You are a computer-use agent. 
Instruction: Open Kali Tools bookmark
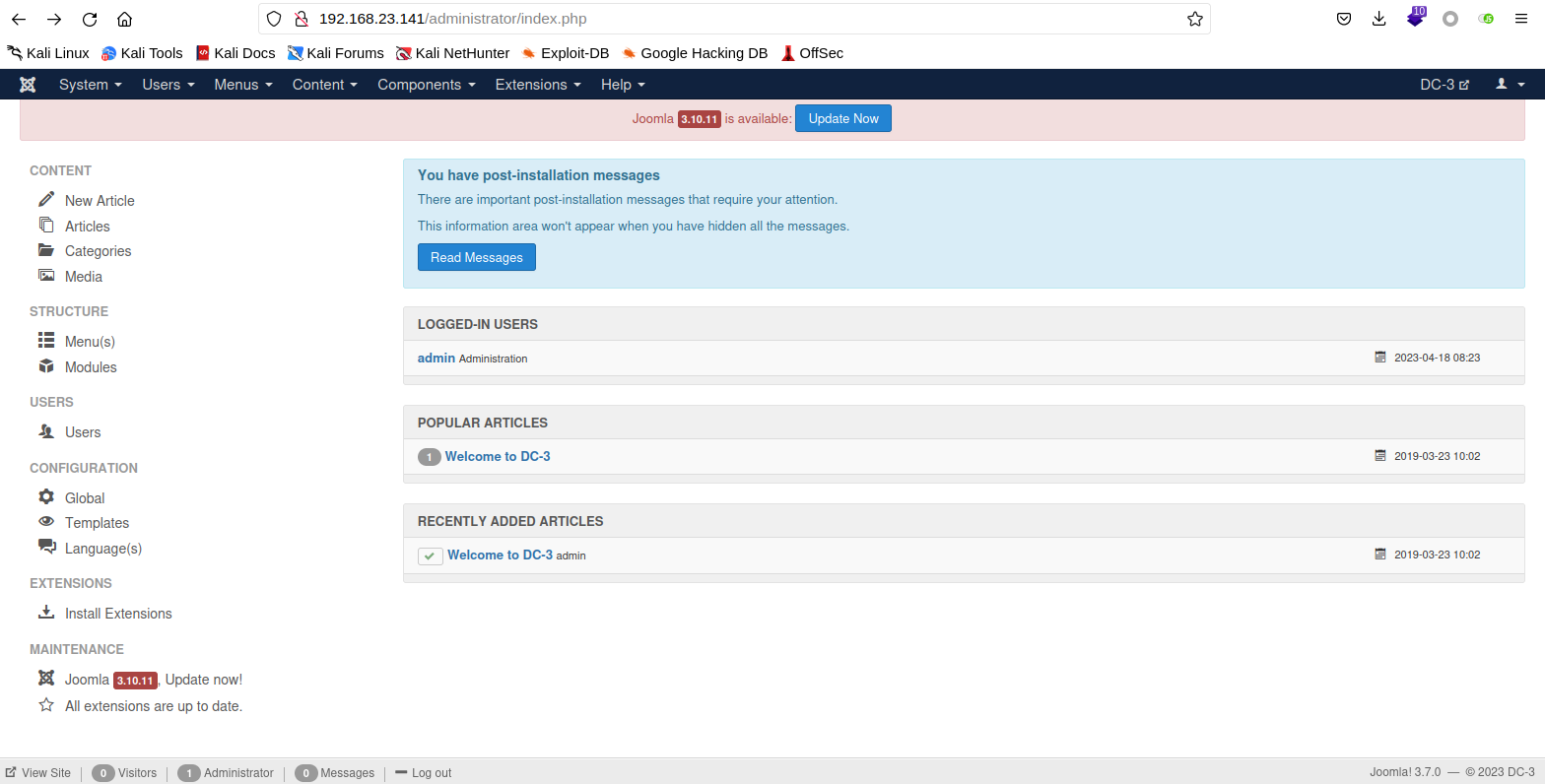(x=142, y=53)
